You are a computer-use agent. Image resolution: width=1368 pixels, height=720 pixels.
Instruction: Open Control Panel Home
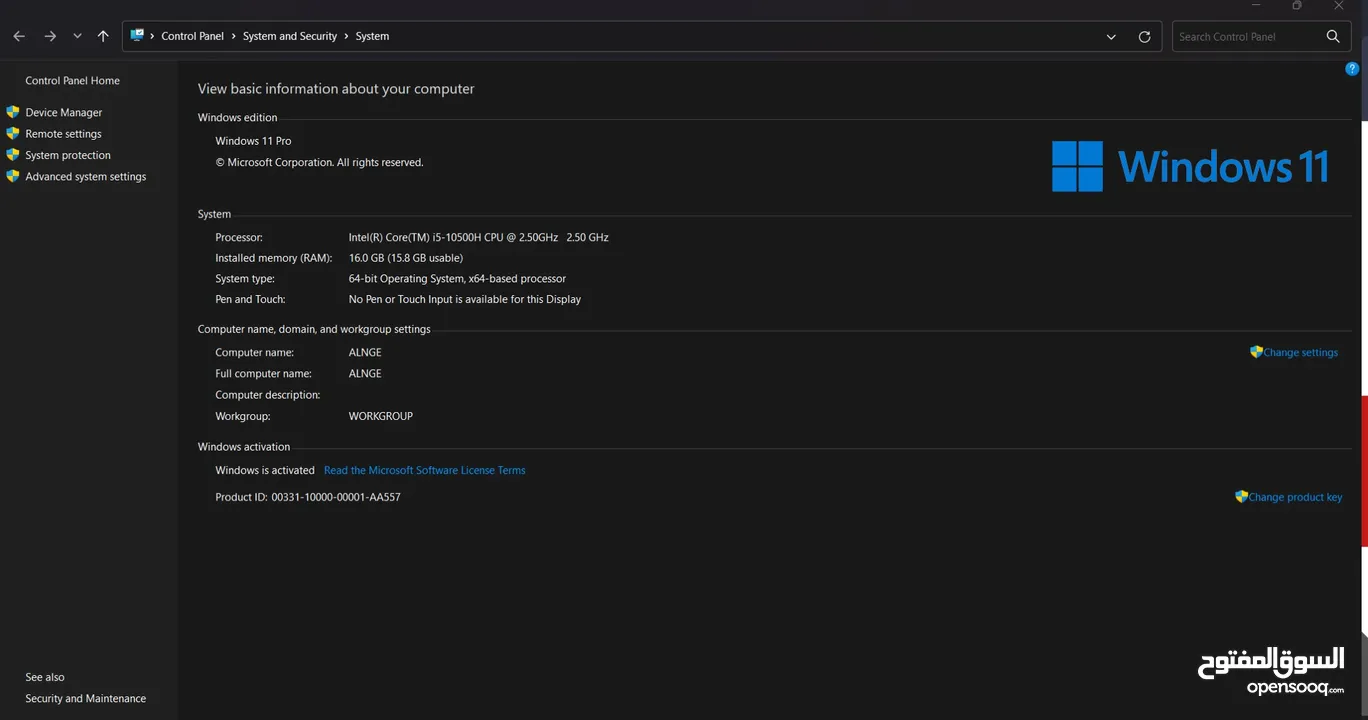(x=72, y=81)
